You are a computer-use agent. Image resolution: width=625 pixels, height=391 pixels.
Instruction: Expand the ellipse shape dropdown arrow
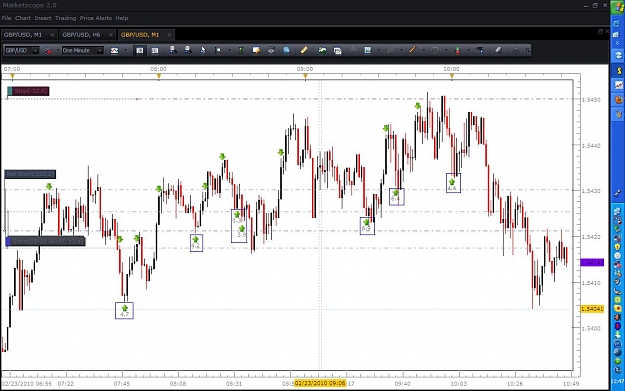446,50
